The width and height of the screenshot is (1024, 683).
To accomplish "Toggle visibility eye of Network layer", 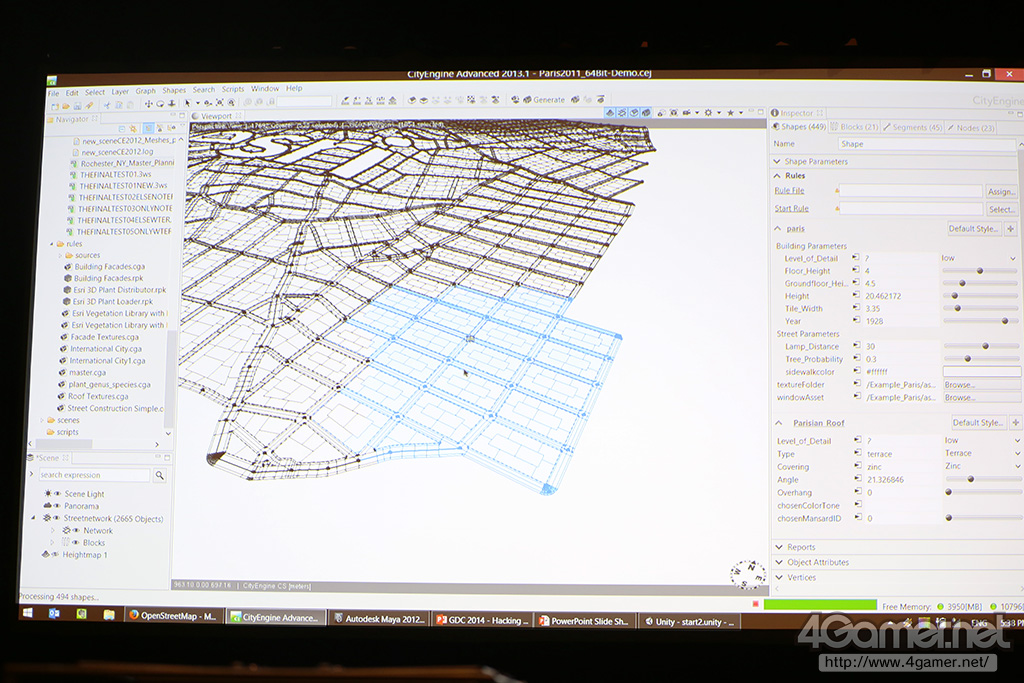I will point(75,531).
